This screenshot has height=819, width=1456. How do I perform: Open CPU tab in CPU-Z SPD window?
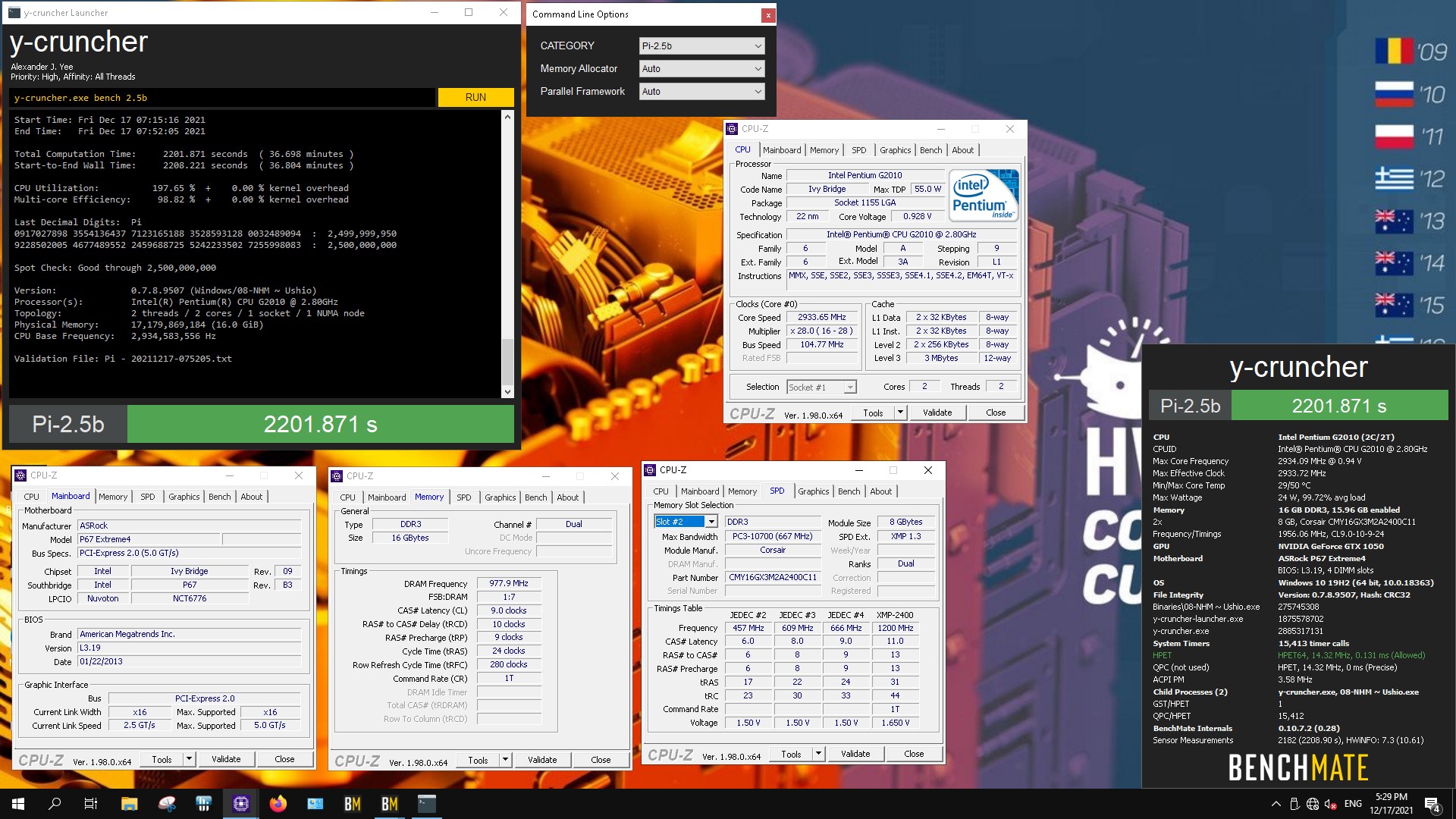(661, 491)
